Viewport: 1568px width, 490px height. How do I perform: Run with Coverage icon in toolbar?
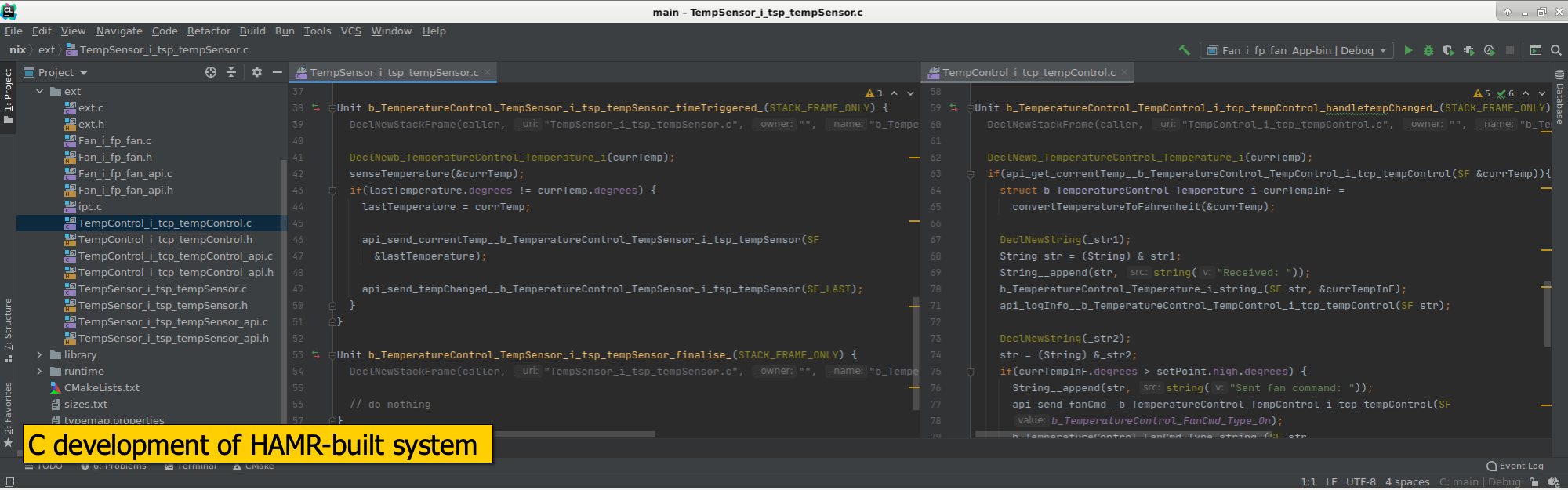1448,50
